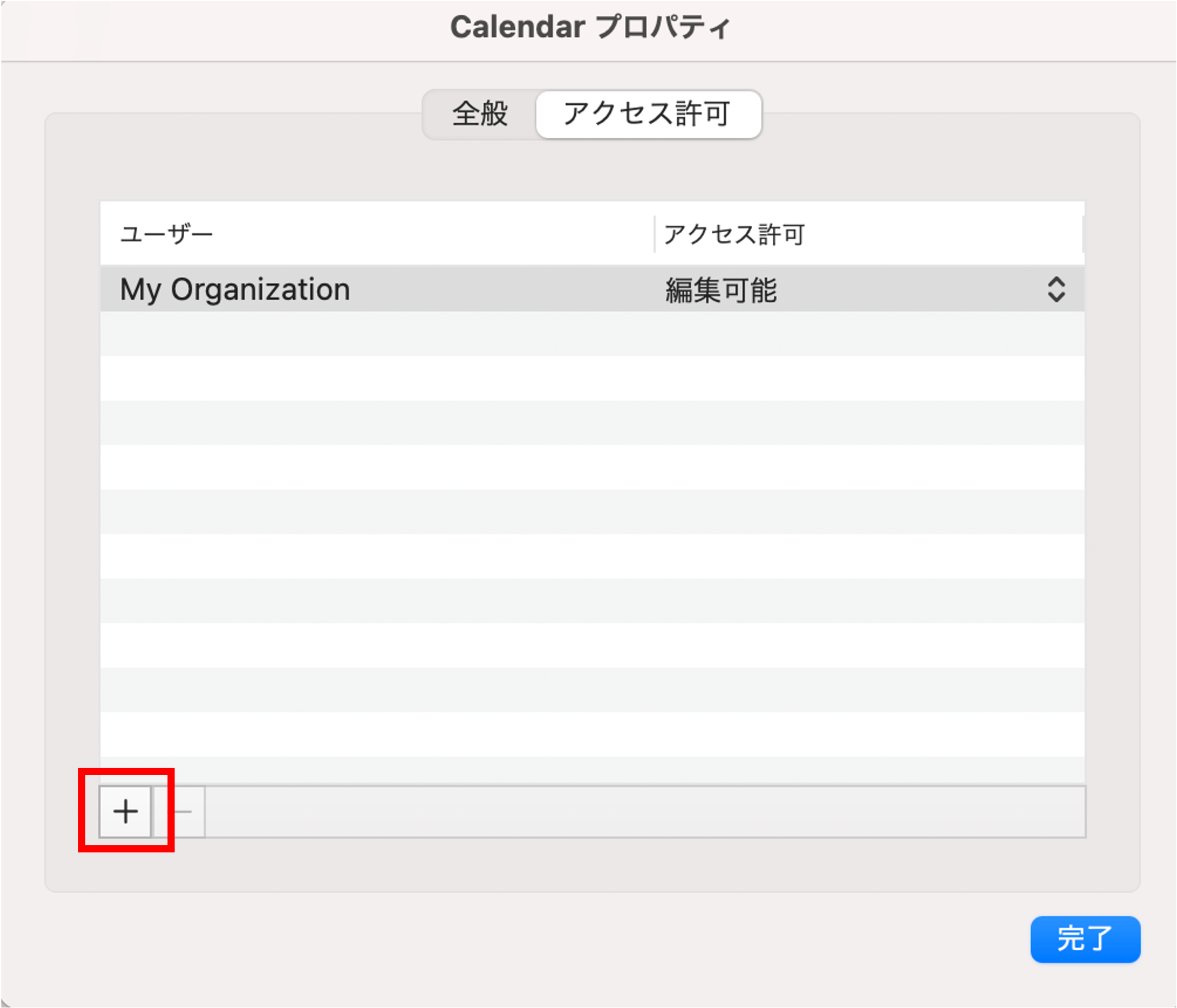Click the empty row just below My Organization
Screen dimensions: 1177x1008
coord(592,333)
